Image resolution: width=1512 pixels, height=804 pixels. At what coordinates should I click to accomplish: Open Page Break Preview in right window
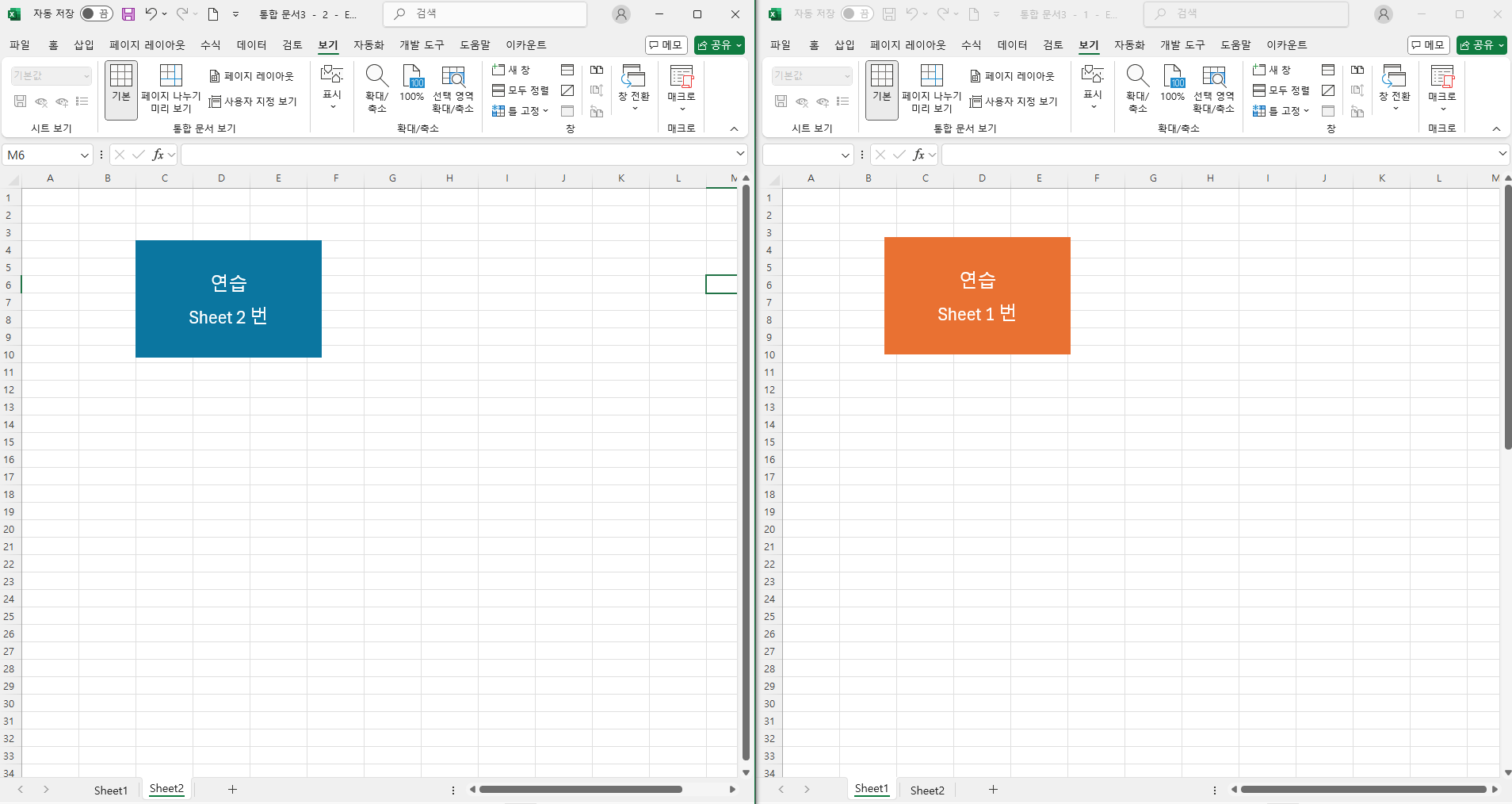932,90
